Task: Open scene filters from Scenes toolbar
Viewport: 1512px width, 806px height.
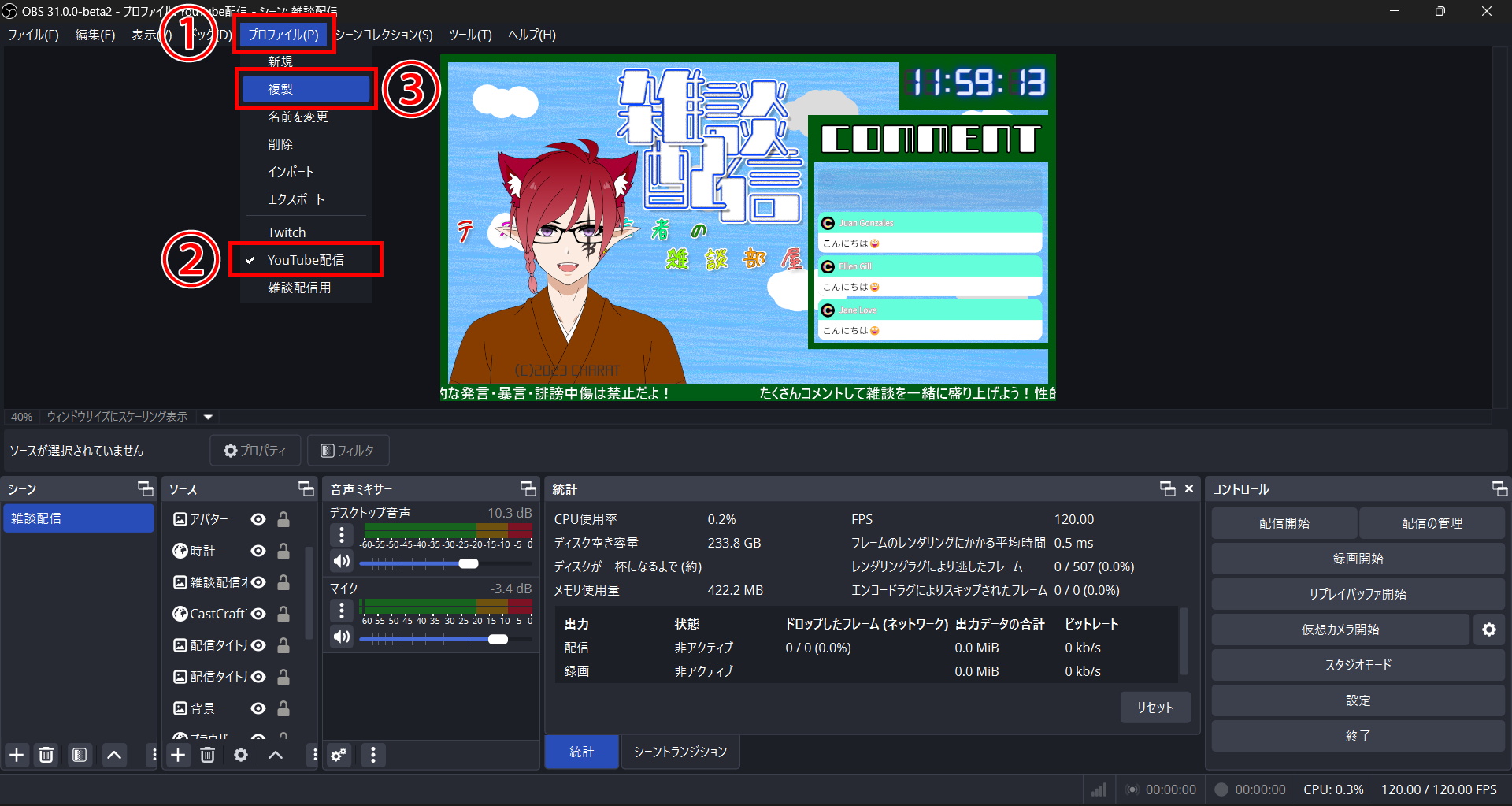Action: point(80,755)
